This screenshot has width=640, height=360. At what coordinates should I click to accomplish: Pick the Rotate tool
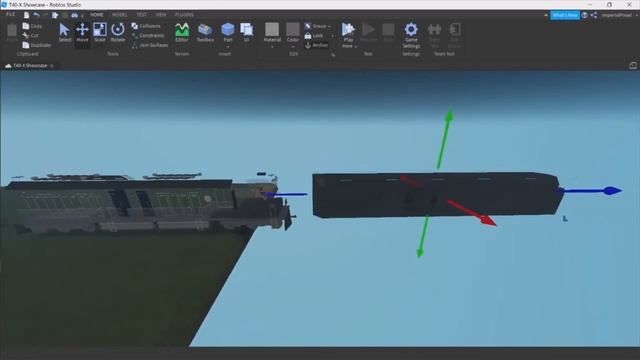(x=118, y=33)
